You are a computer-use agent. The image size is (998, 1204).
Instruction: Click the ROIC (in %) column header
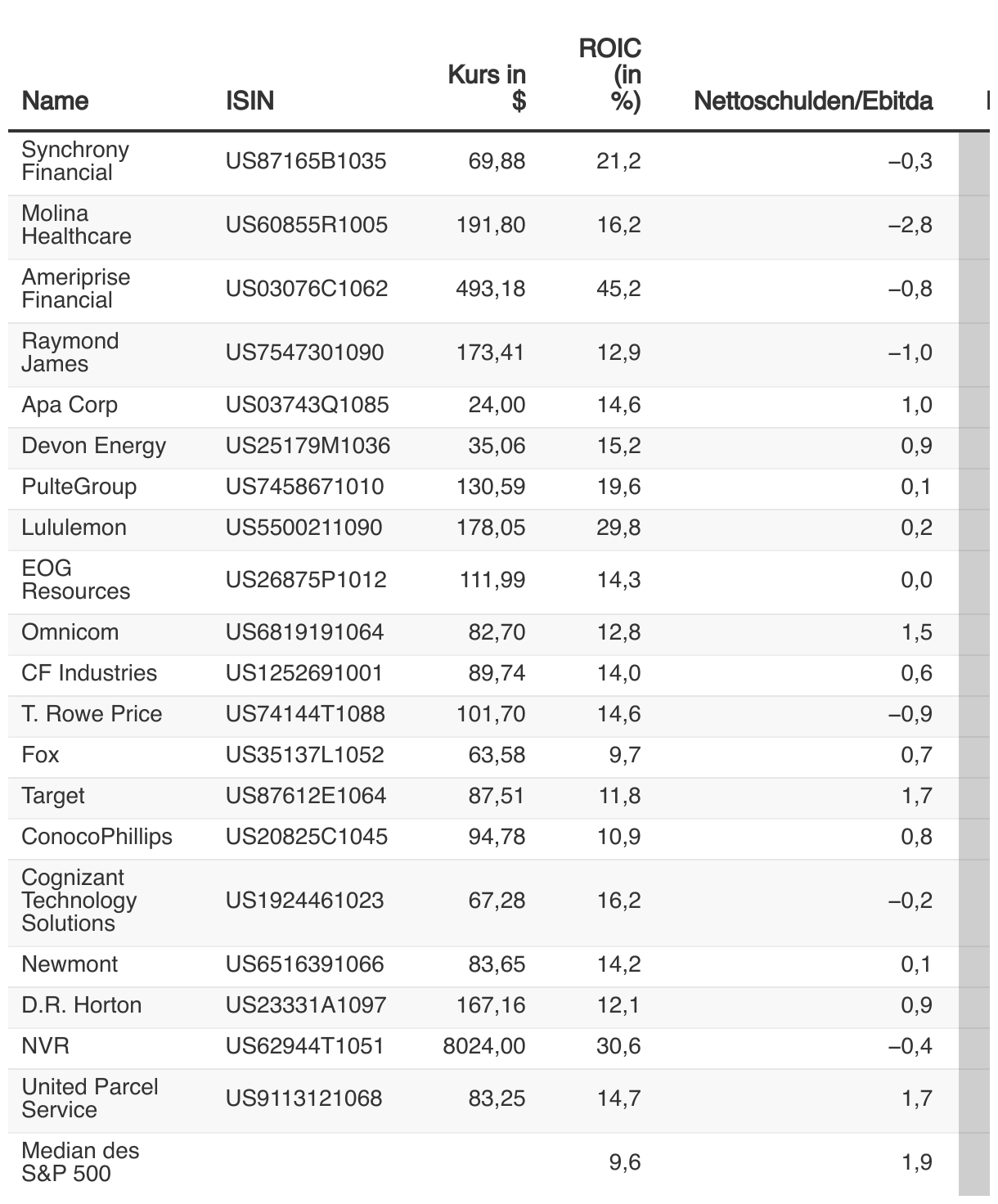click(x=609, y=74)
